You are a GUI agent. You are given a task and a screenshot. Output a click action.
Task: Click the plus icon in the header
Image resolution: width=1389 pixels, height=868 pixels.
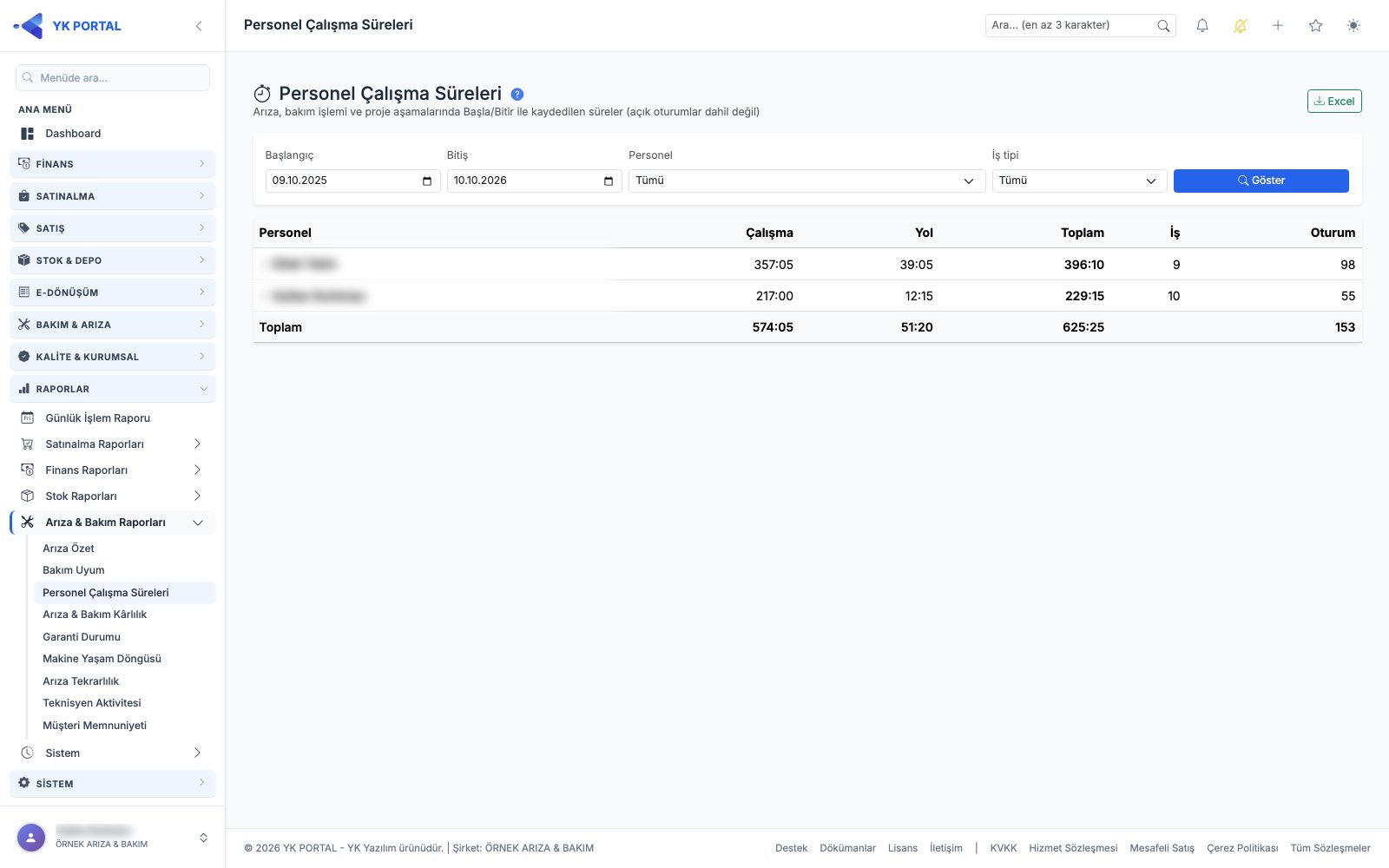point(1278,26)
